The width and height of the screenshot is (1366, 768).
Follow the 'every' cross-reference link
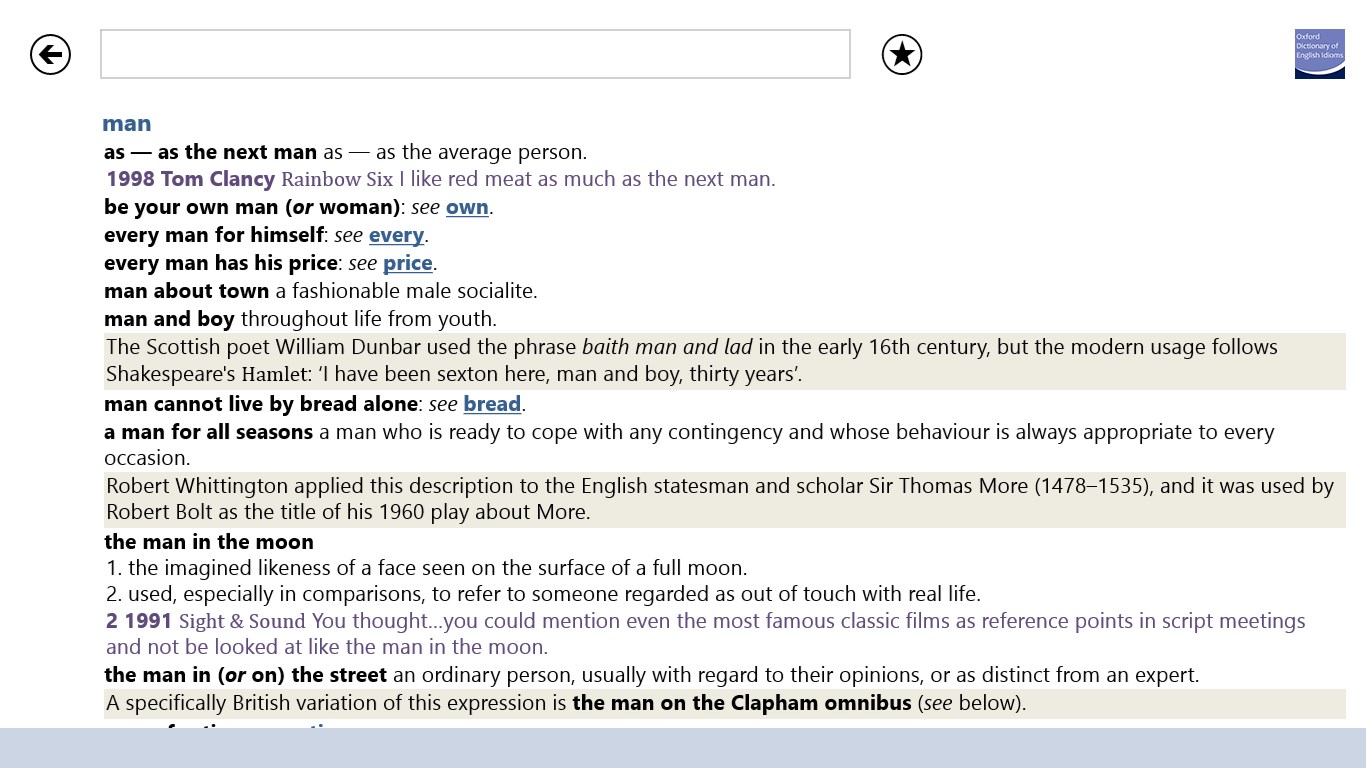click(x=396, y=235)
